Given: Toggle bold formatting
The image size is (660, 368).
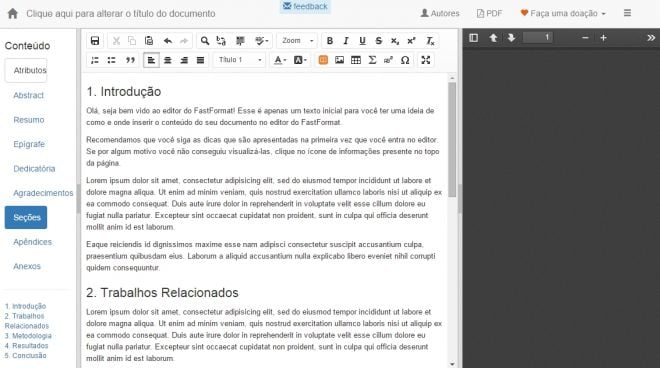Looking at the screenshot, I should click(330, 41).
